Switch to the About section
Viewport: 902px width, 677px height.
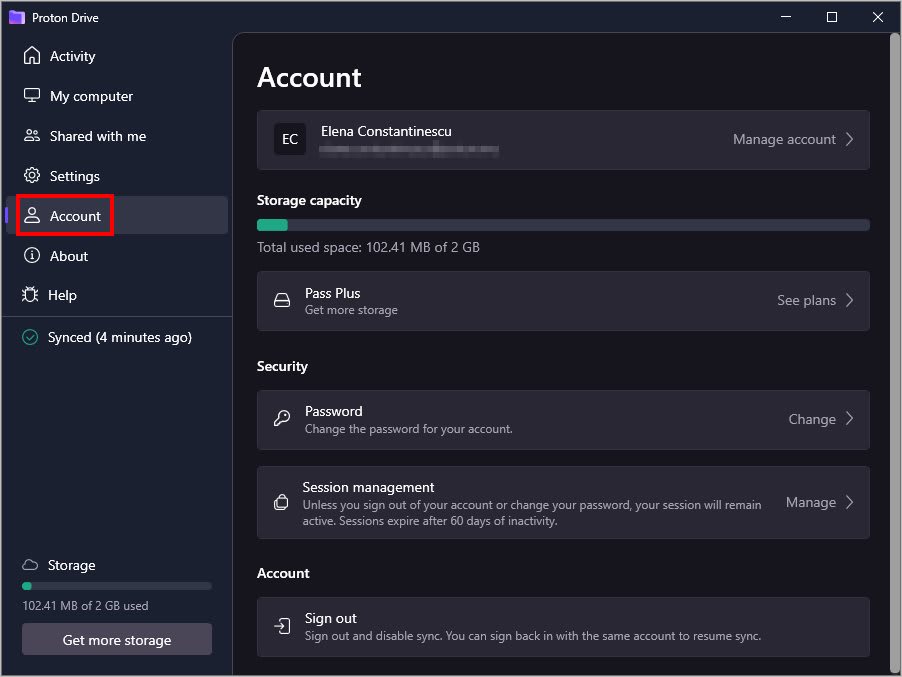[x=69, y=256]
